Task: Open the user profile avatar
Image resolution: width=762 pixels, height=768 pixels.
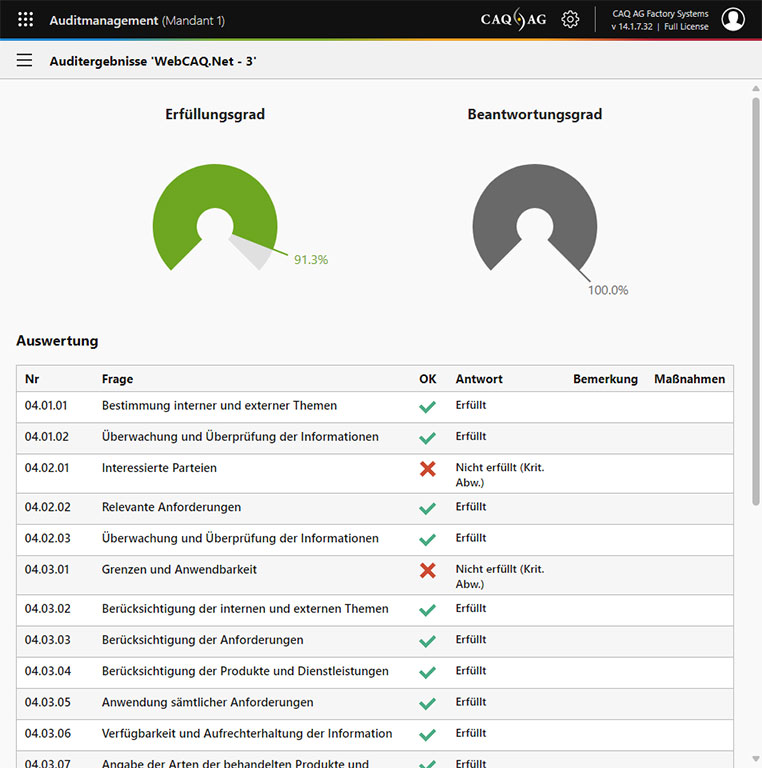Action: 733,20
